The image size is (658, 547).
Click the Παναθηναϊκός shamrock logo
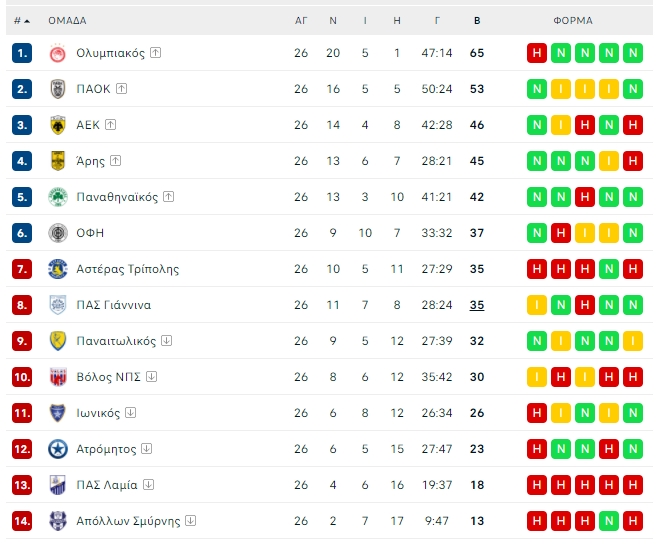click(x=57, y=197)
